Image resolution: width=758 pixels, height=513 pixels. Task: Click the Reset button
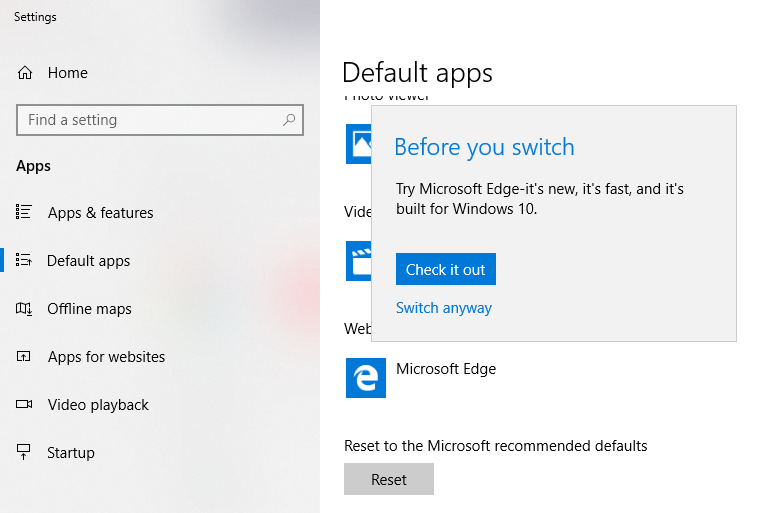tap(389, 479)
